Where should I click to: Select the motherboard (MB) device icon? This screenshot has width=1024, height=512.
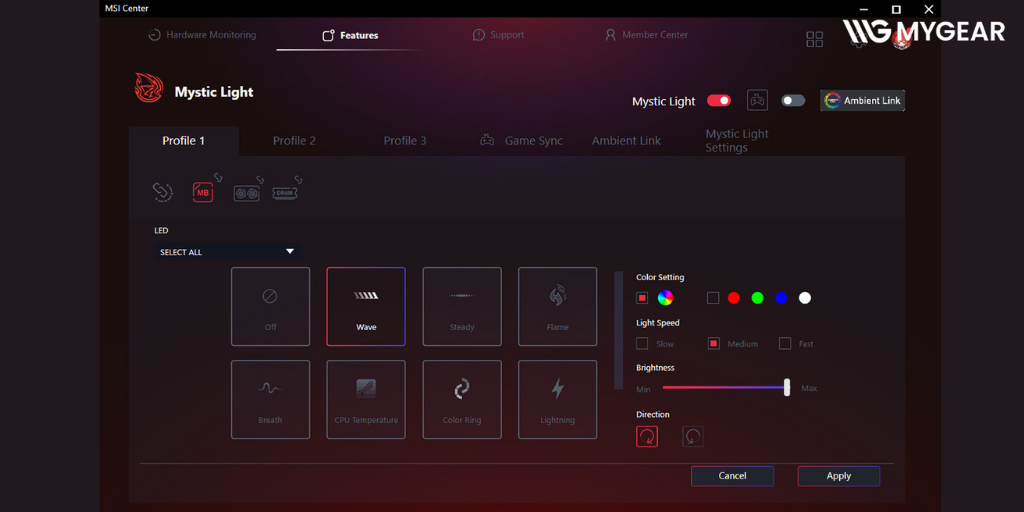(203, 191)
